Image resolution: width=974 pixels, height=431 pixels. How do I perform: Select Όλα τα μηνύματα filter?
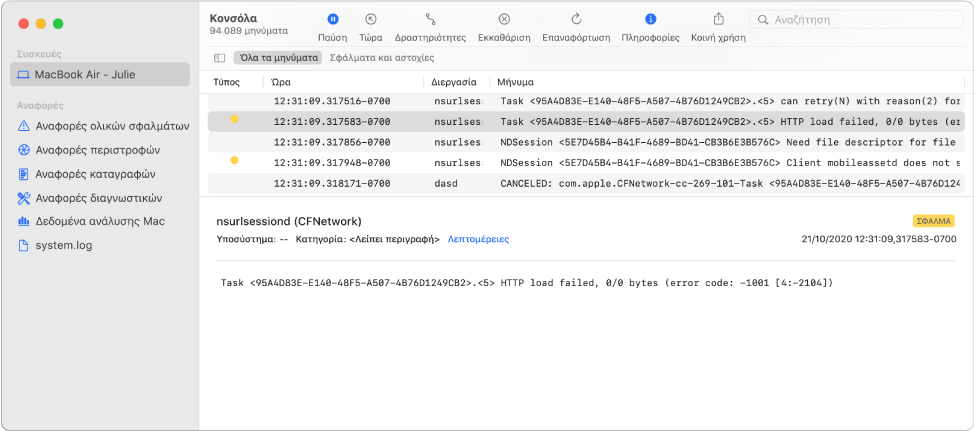point(278,58)
